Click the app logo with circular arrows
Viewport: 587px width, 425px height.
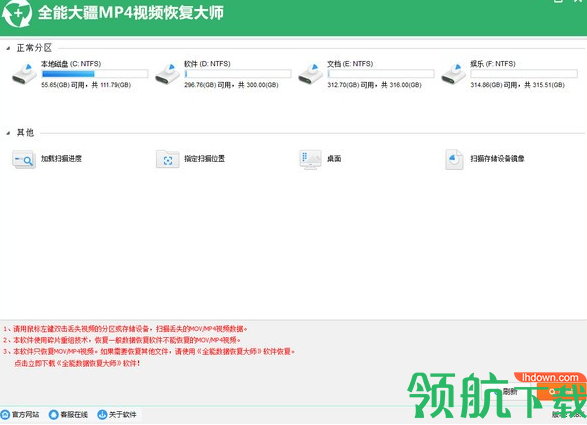coord(17,13)
